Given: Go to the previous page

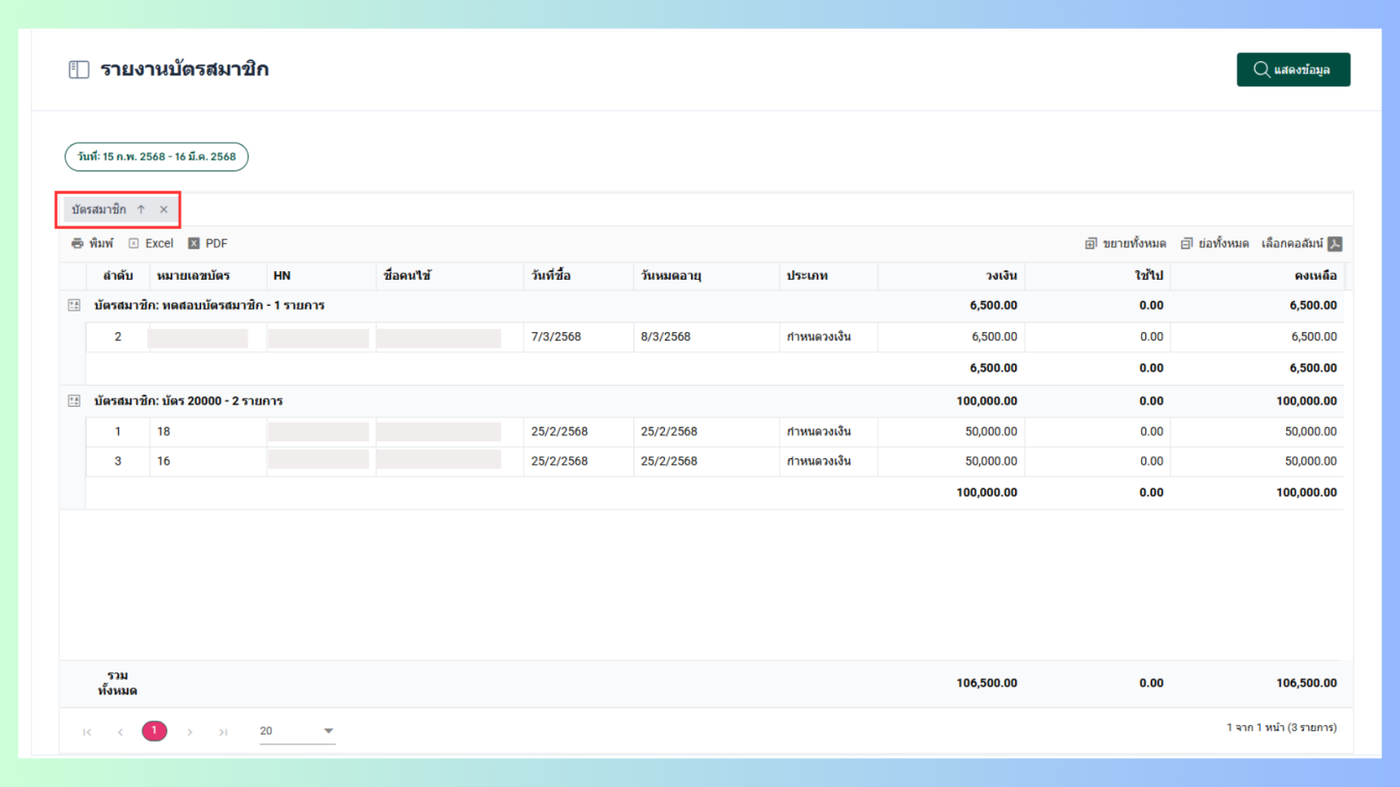Looking at the screenshot, I should 120,732.
